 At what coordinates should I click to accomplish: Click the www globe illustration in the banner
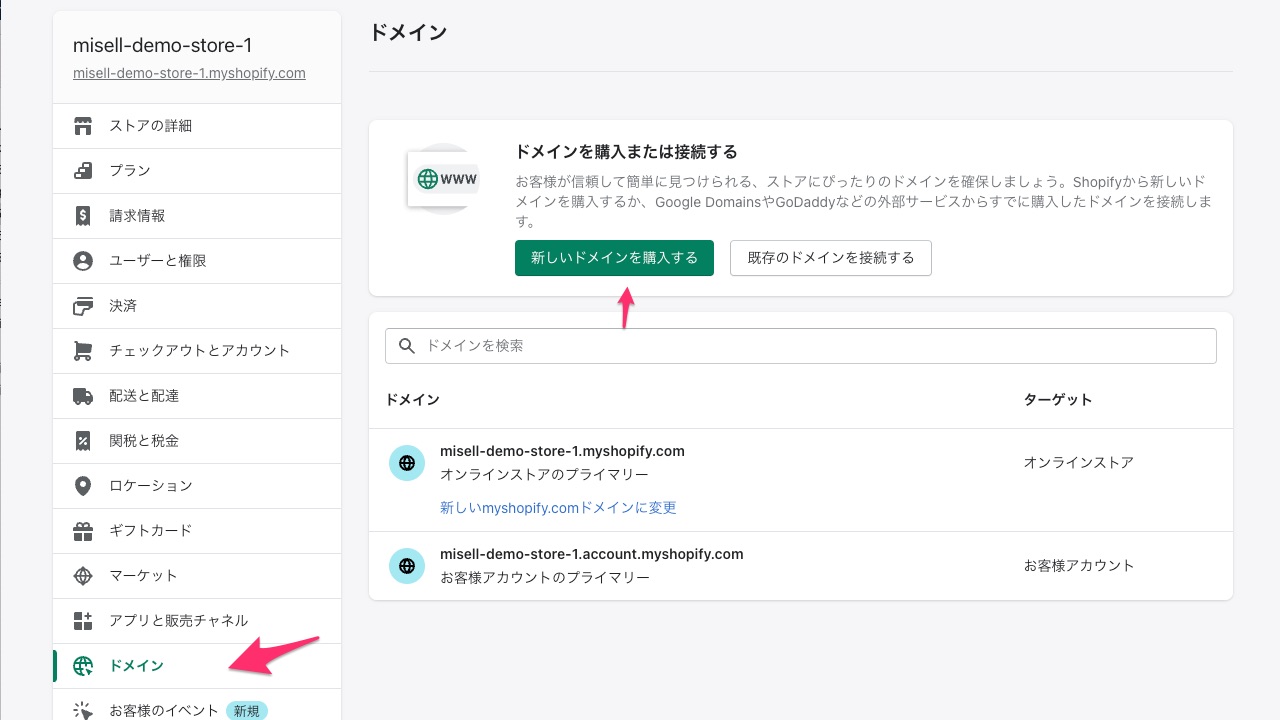pos(443,180)
